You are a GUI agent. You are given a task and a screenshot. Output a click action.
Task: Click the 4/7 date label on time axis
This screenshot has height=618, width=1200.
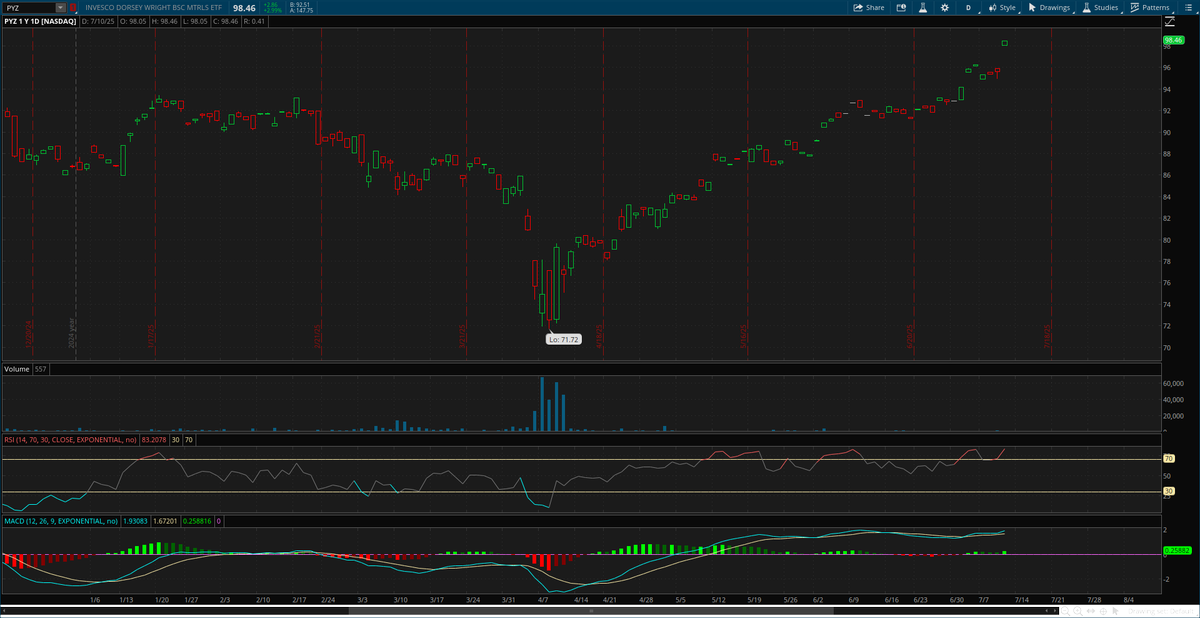point(543,600)
